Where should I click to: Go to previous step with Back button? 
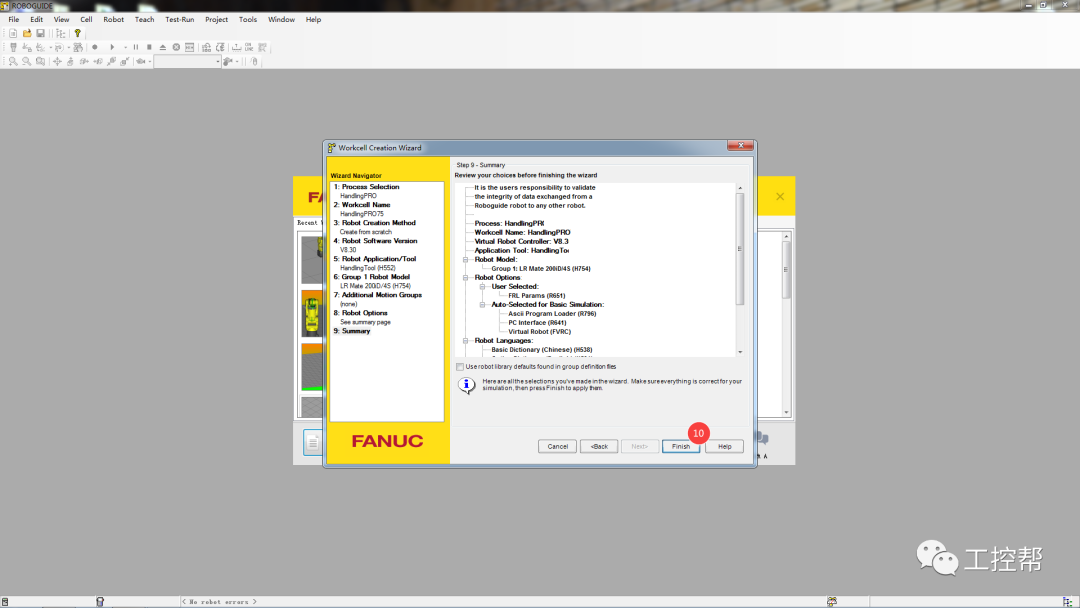pos(599,446)
